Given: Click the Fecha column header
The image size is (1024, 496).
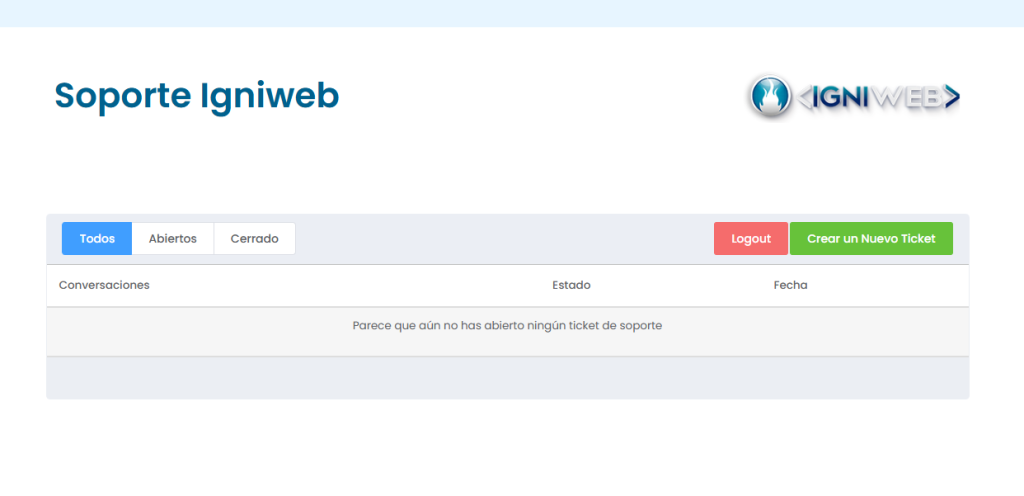Looking at the screenshot, I should [790, 285].
